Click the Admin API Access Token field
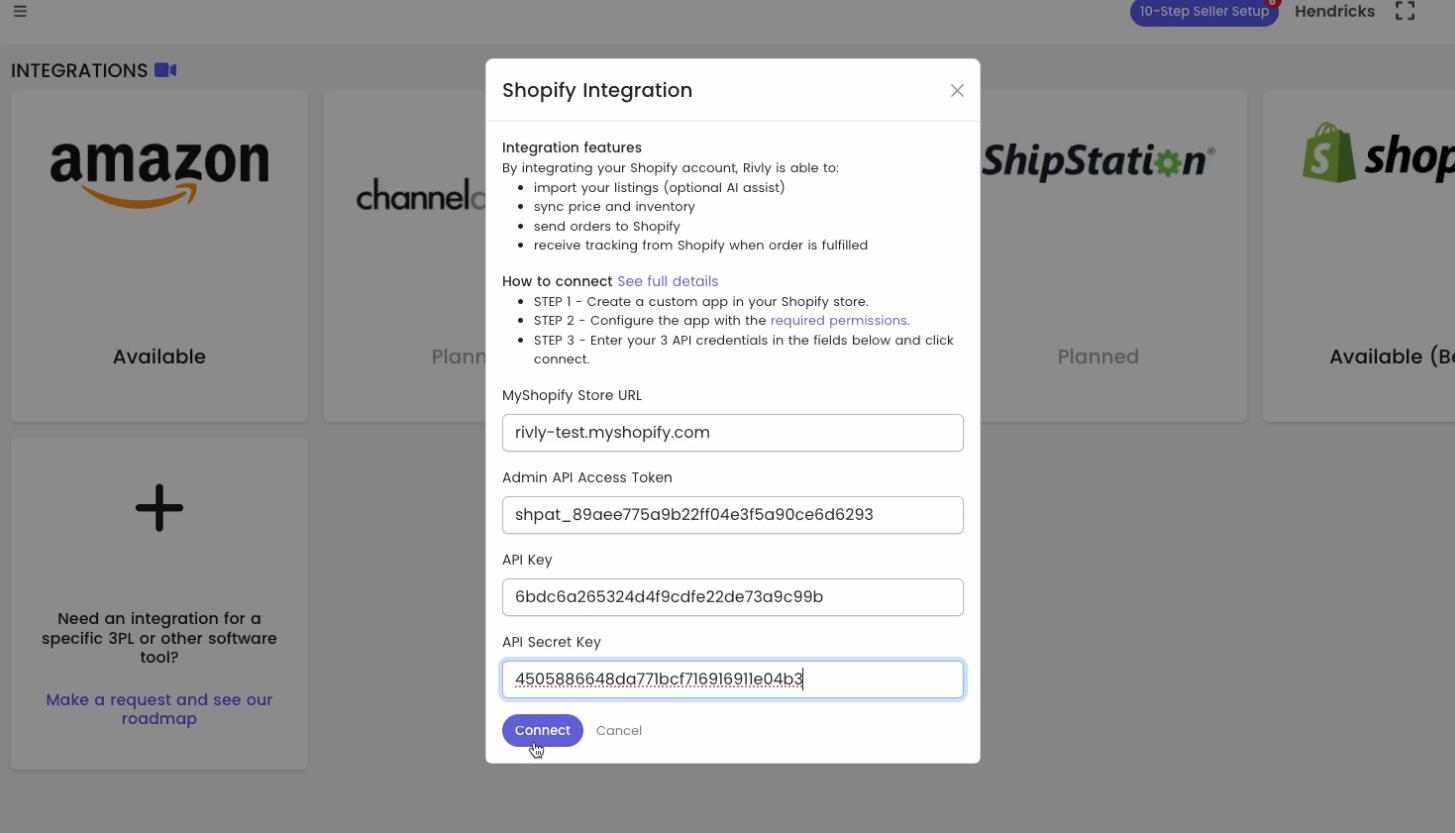Image resolution: width=1455 pixels, height=833 pixels. pos(733,515)
